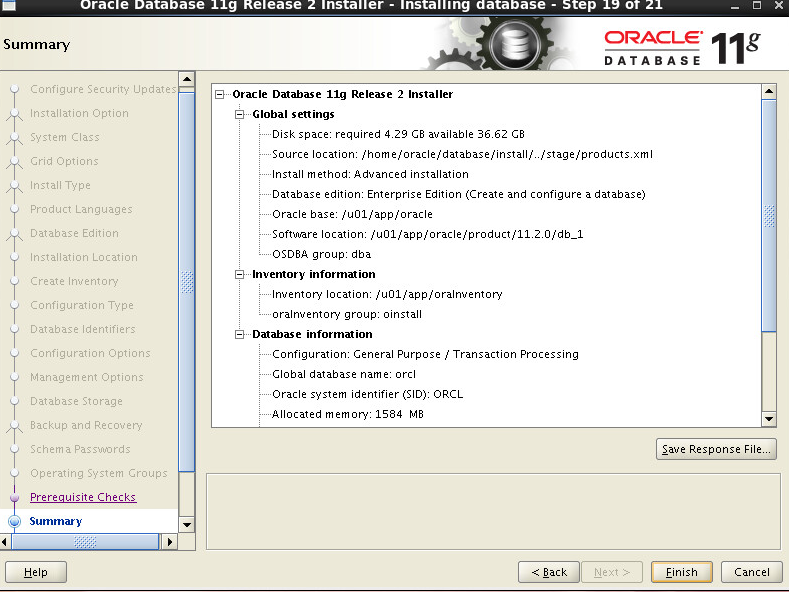The height and width of the screenshot is (592, 789).
Task: Maximize the installer window
Action: 756,6
